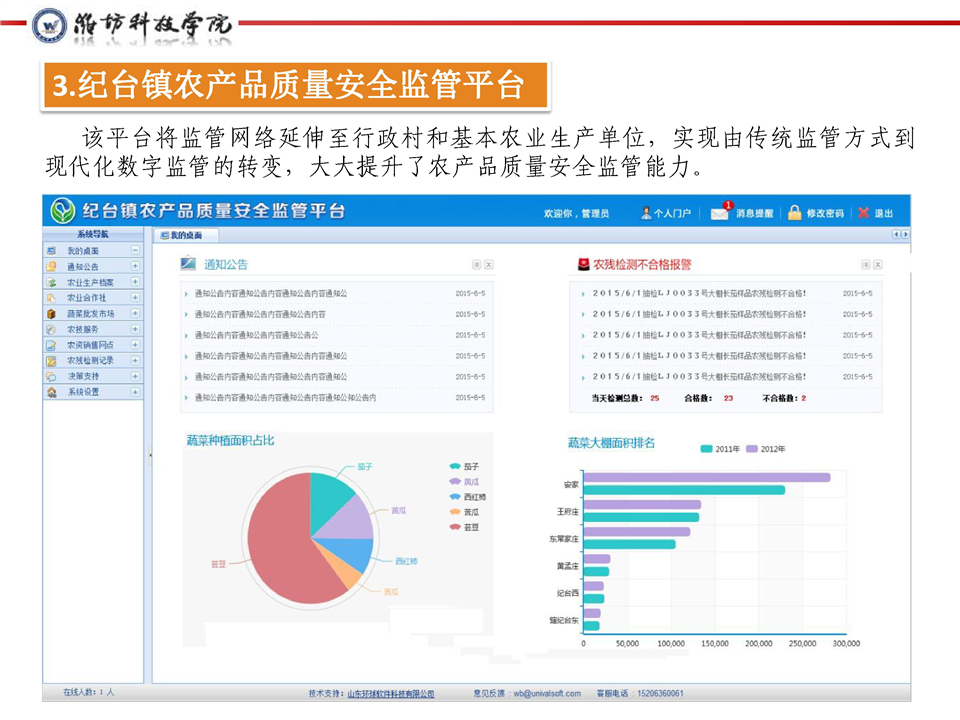Collapse the 我的桌面 navigation item
The height and width of the screenshot is (720, 960).
pos(135,250)
